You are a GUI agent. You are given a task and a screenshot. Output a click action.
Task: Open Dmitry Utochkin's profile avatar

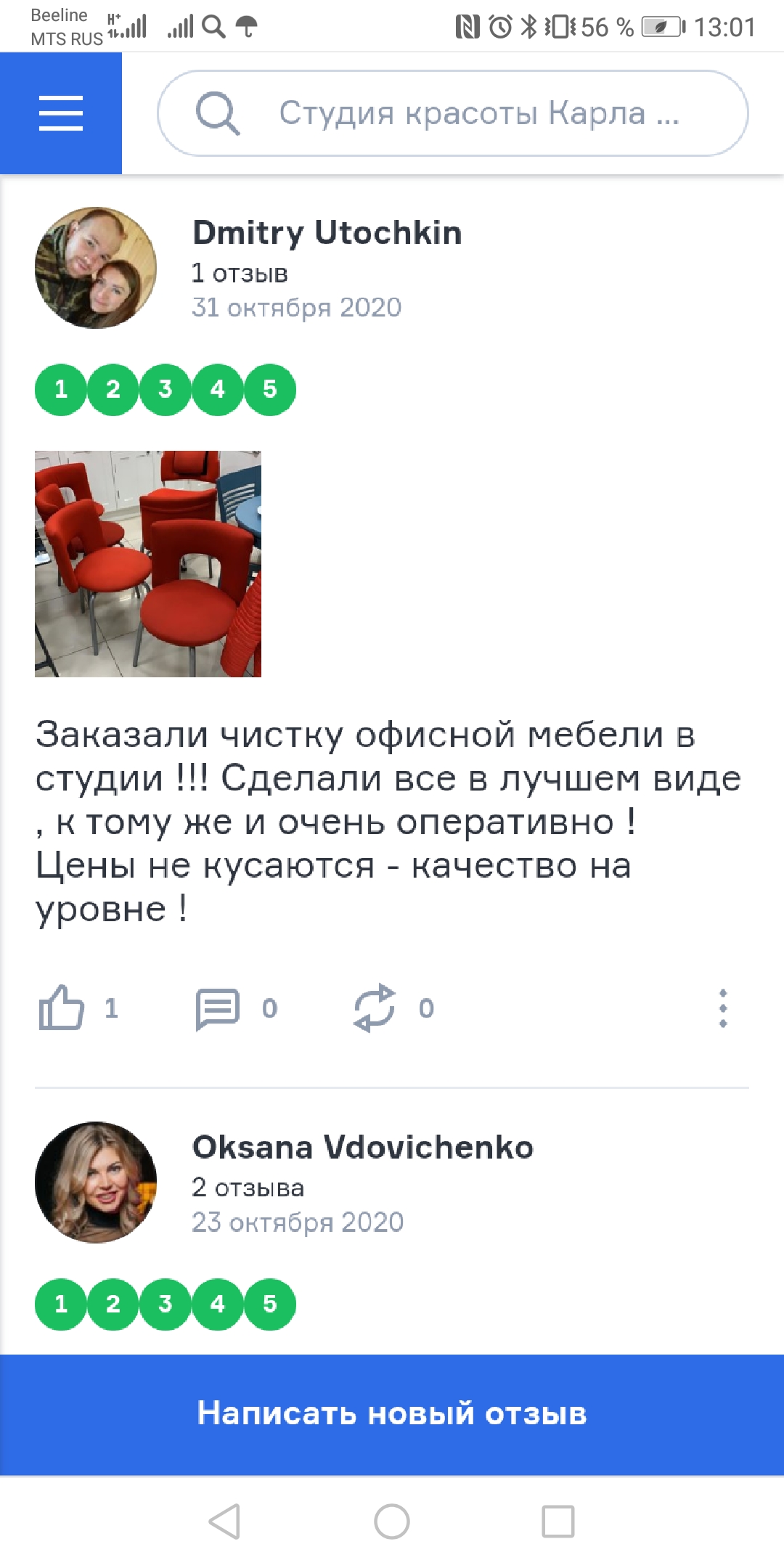[96, 268]
